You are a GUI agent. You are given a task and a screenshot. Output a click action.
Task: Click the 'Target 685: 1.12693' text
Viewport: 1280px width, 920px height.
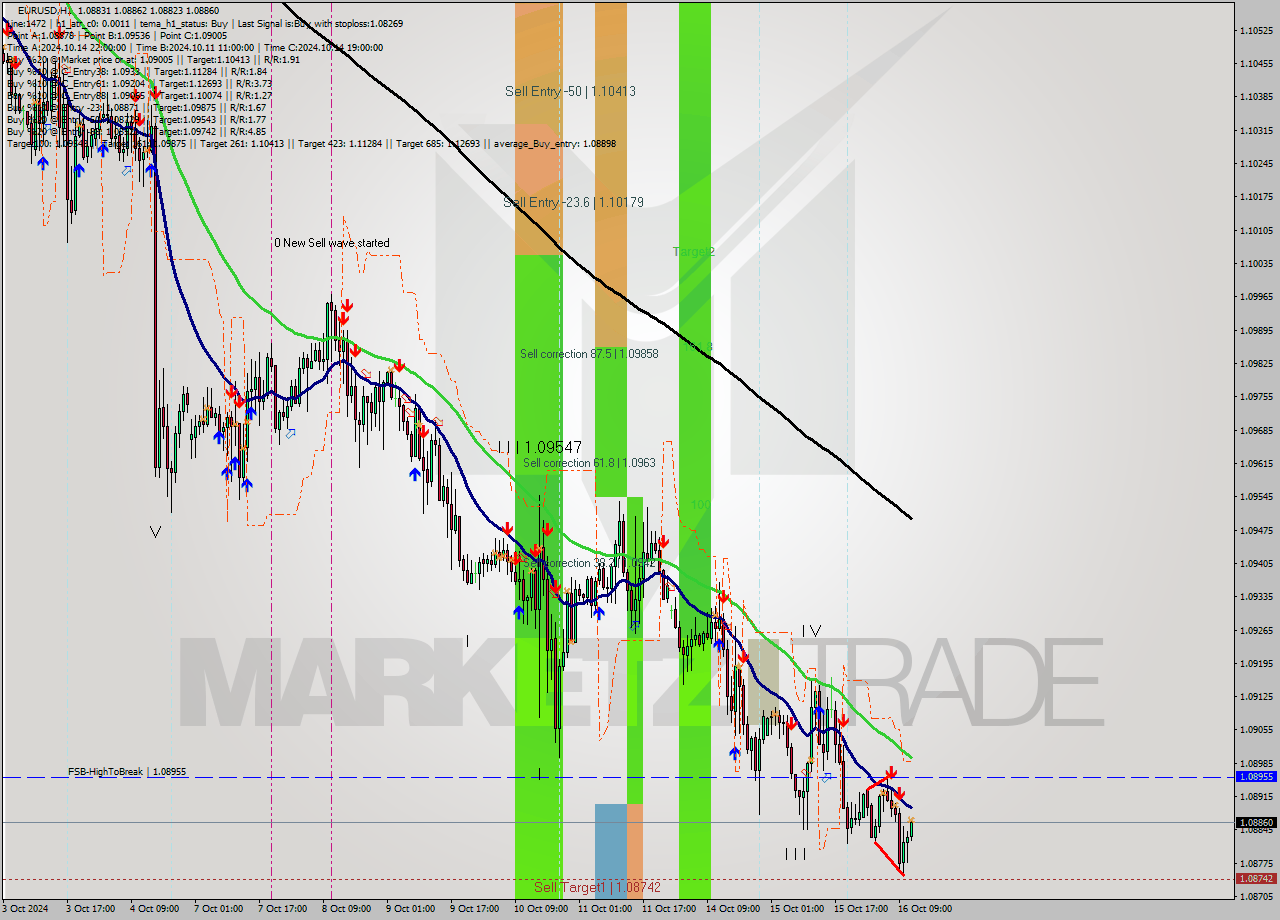(438, 144)
